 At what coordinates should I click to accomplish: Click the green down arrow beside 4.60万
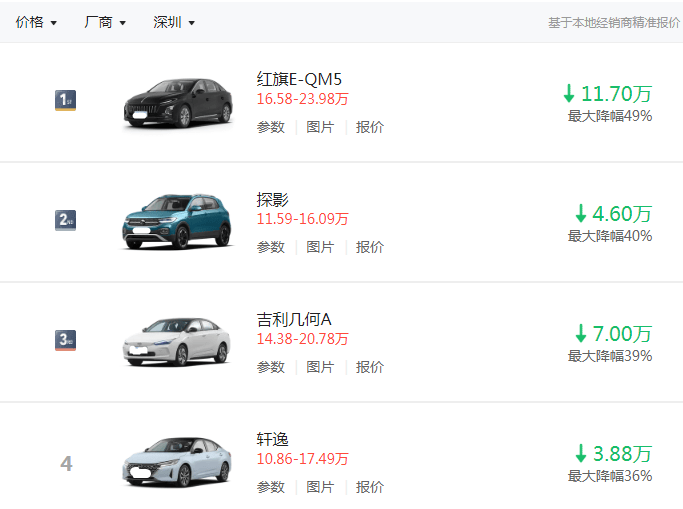[x=581, y=213]
